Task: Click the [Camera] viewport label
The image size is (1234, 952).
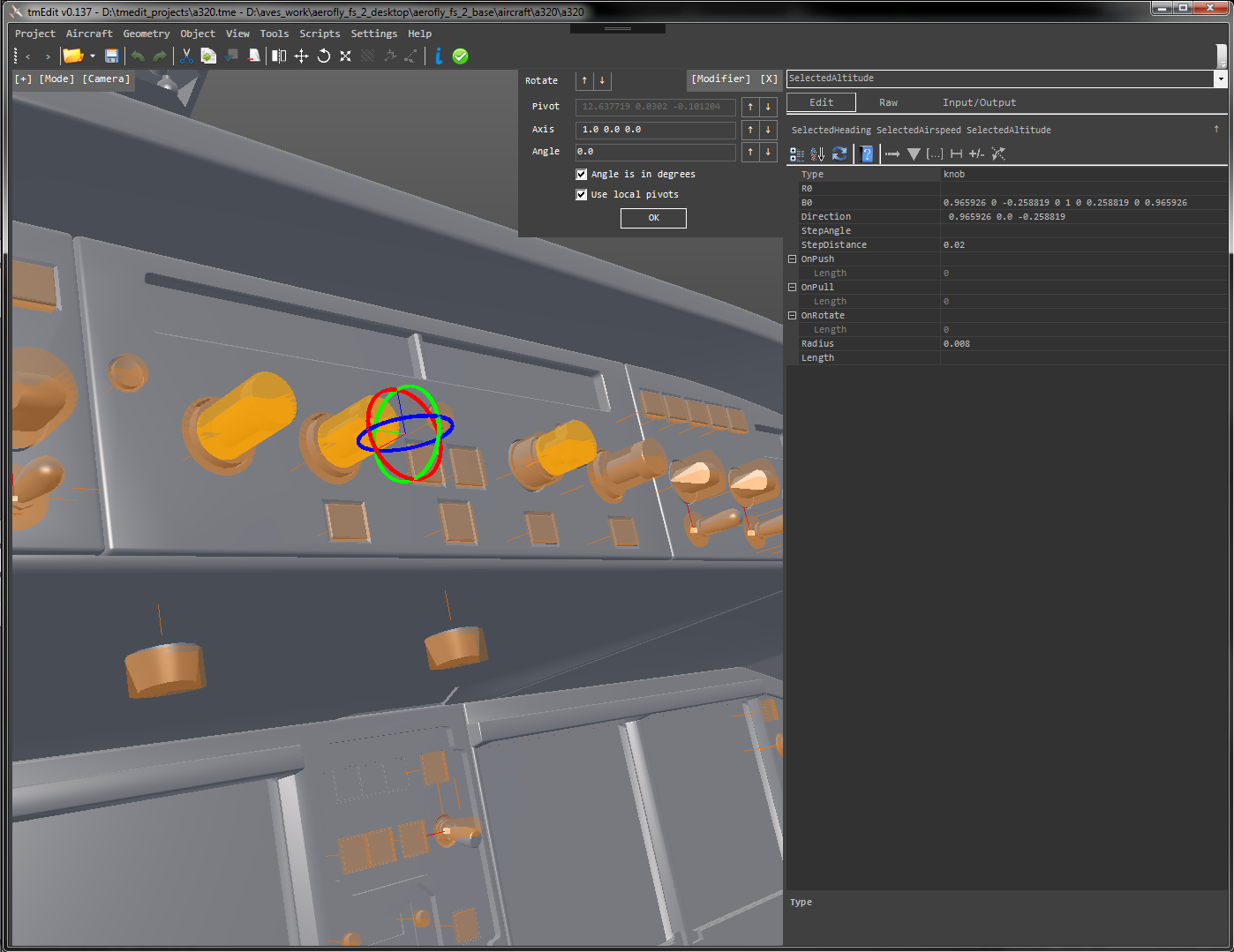Action: click(106, 79)
